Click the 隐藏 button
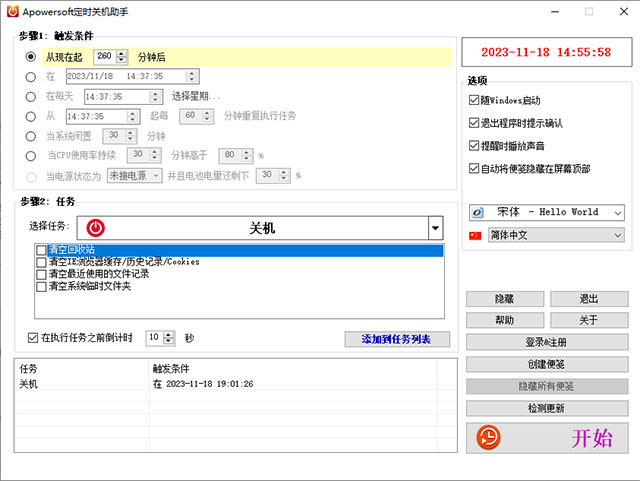The height and width of the screenshot is (481, 640). click(x=505, y=299)
